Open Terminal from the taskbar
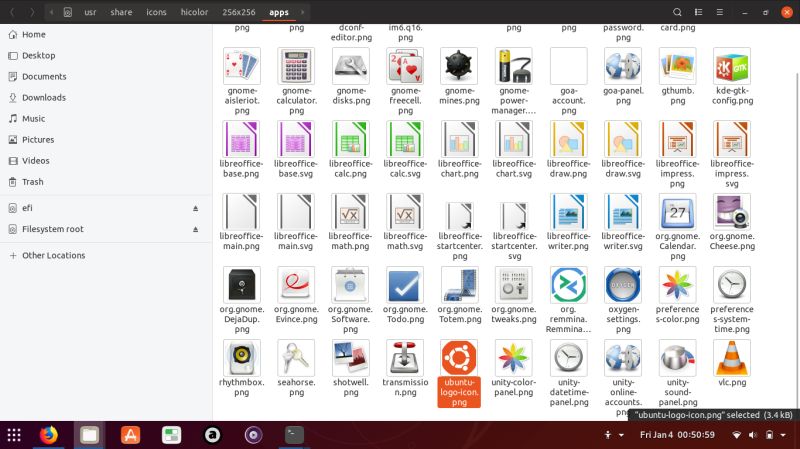800x449 pixels. tap(294, 435)
